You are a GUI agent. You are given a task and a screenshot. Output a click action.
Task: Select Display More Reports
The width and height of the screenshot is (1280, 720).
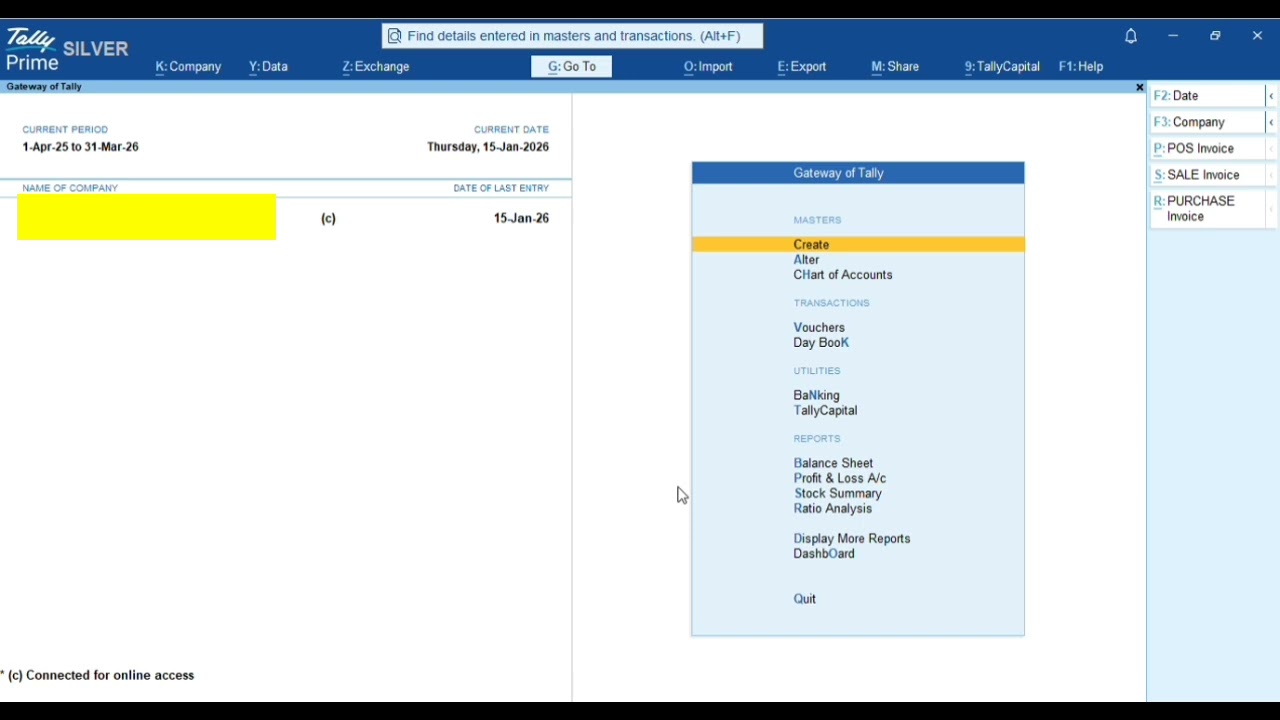[852, 539]
